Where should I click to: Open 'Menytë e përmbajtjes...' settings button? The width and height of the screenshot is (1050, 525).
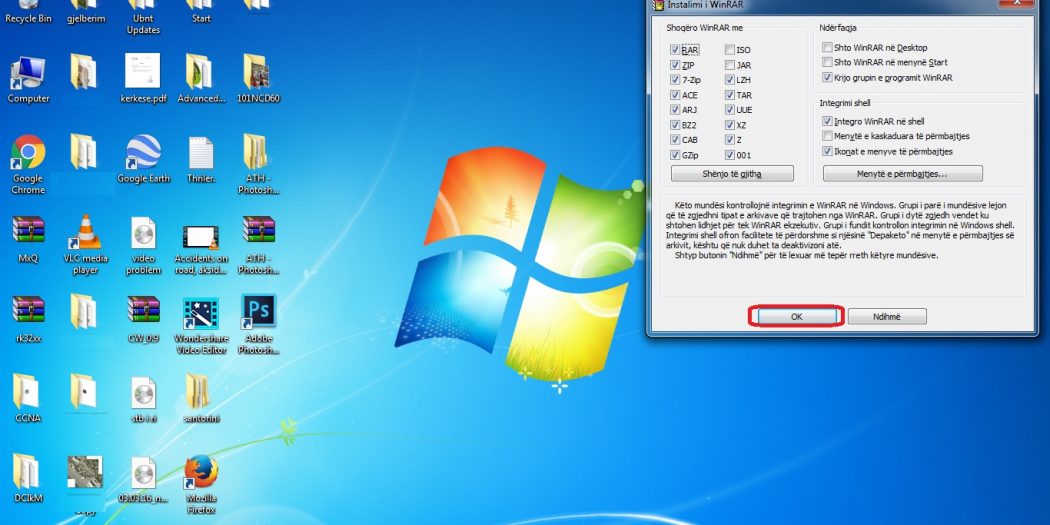click(x=903, y=174)
